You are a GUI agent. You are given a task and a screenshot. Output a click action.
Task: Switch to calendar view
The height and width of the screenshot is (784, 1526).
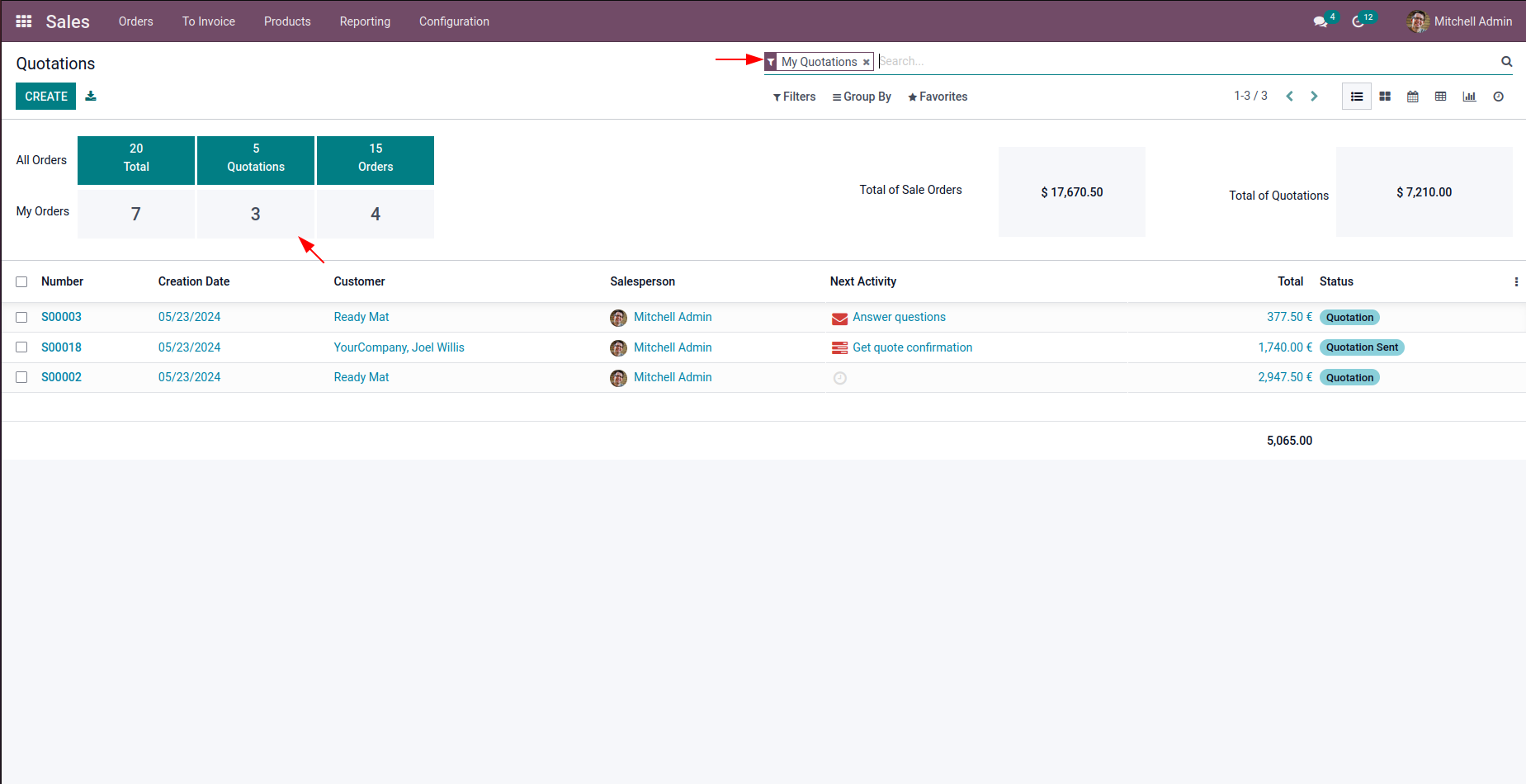(x=1413, y=97)
